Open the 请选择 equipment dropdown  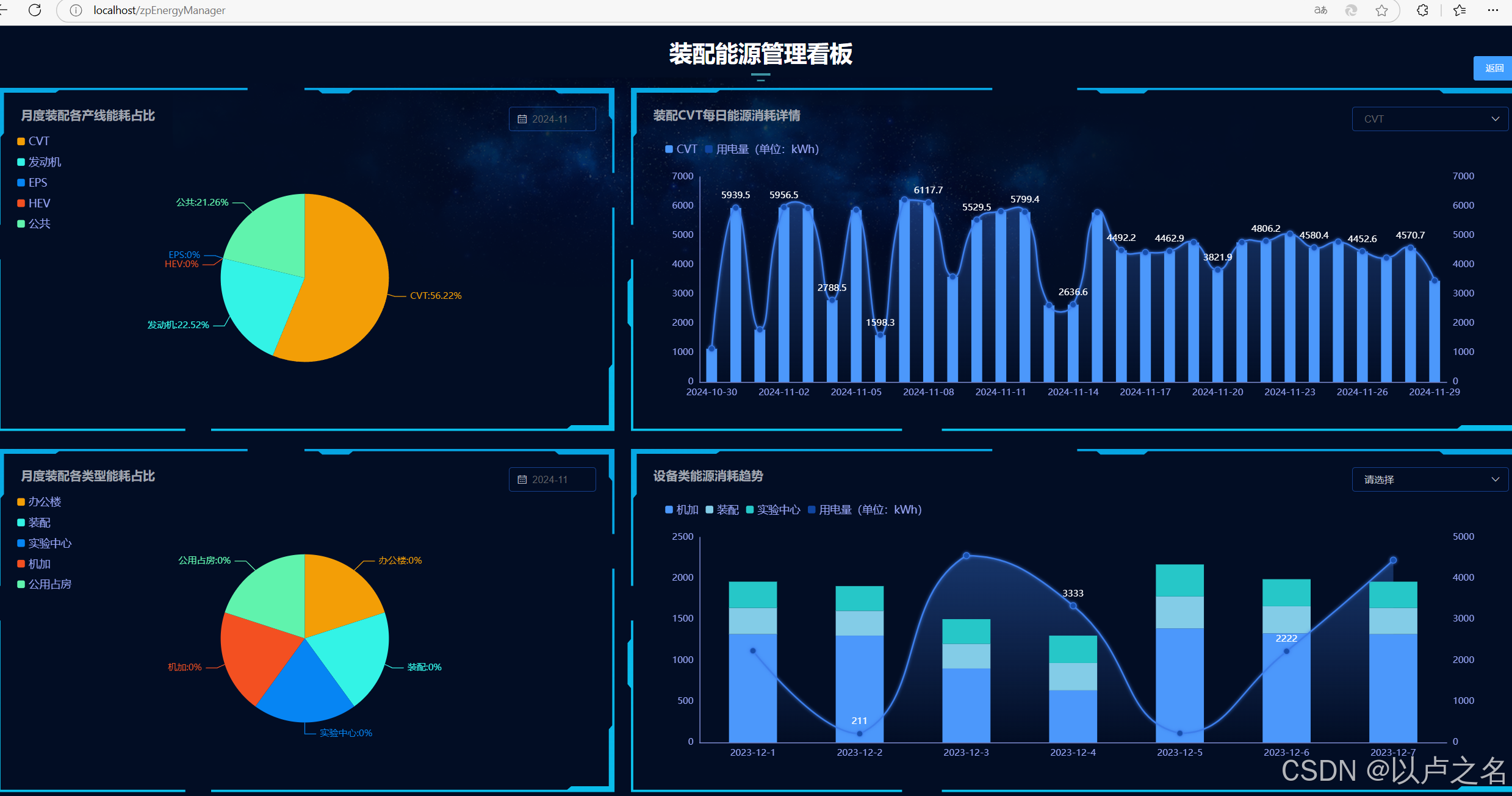pyautogui.click(x=1430, y=479)
